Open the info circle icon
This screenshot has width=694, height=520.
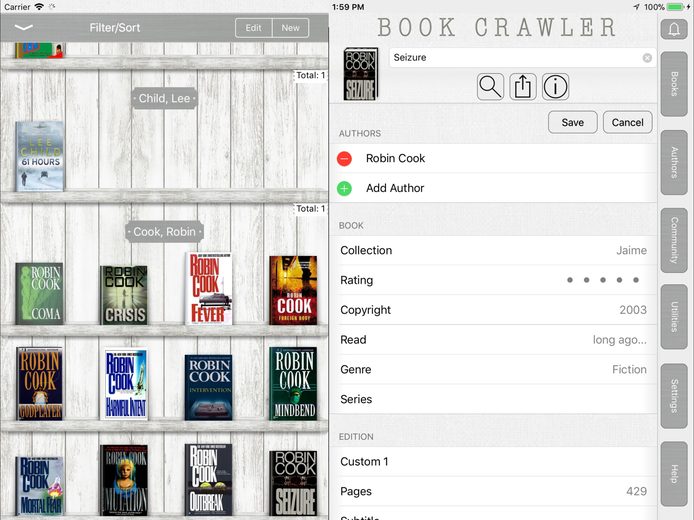555,86
